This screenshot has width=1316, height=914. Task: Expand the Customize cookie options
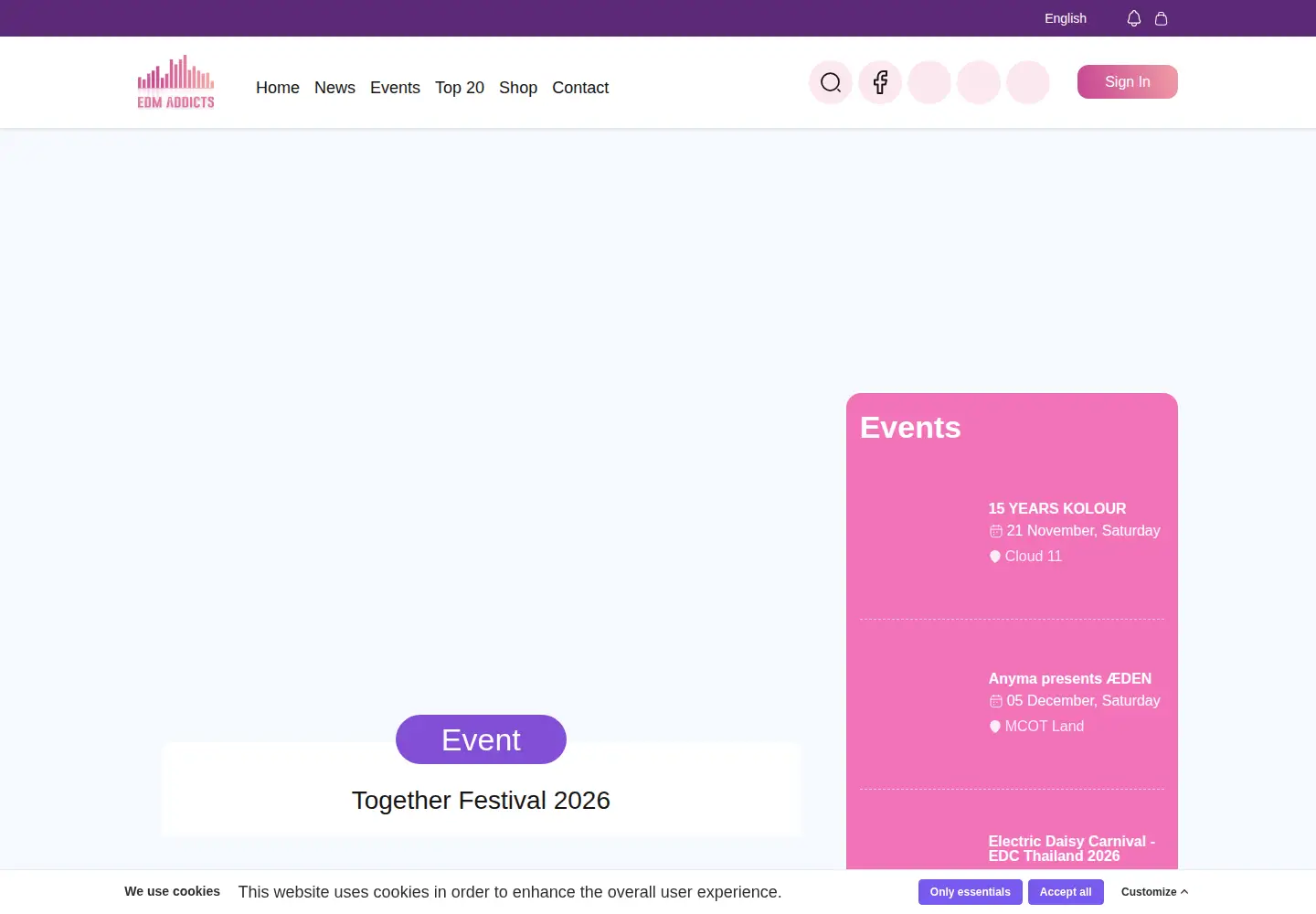[1154, 892]
